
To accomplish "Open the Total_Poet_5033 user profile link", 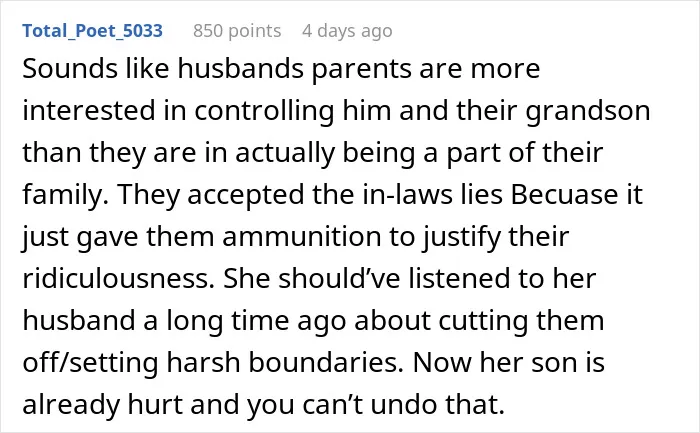I will click(92, 31).
